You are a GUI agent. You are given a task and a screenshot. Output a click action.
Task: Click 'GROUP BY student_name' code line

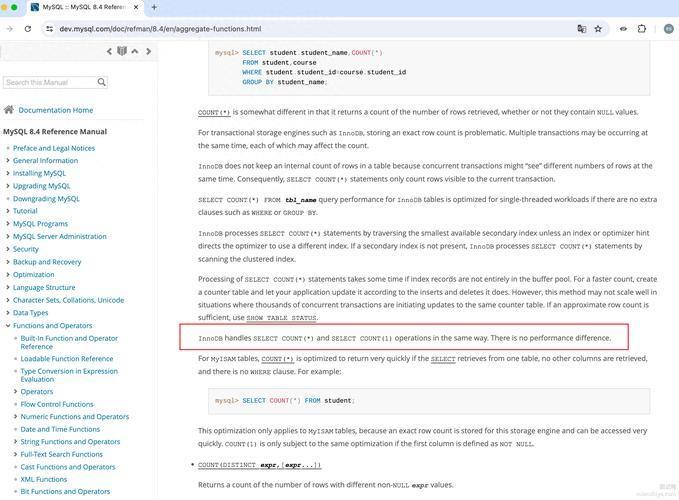coord(285,82)
